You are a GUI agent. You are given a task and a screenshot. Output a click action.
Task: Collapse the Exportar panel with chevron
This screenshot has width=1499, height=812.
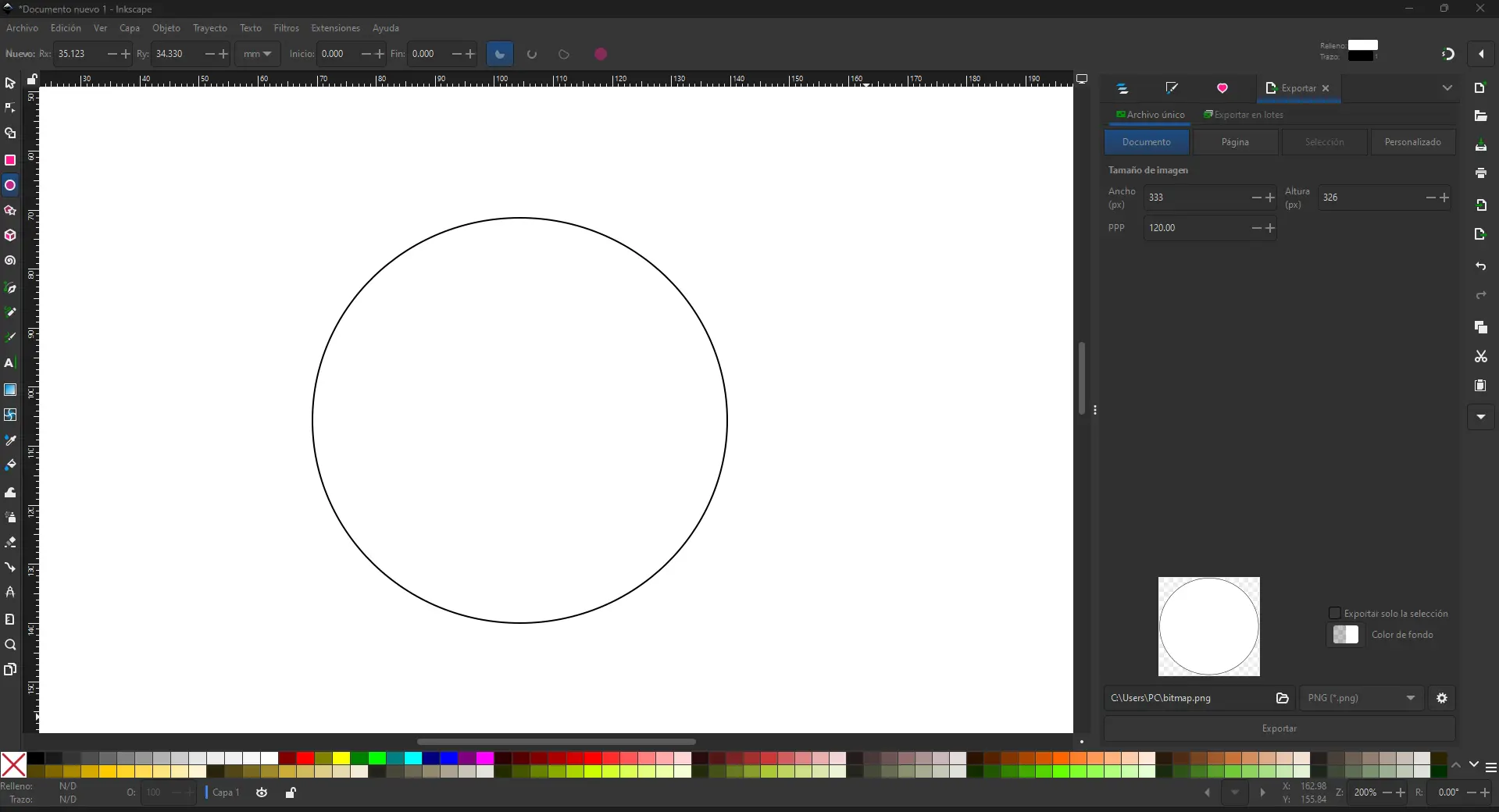pos(1448,87)
